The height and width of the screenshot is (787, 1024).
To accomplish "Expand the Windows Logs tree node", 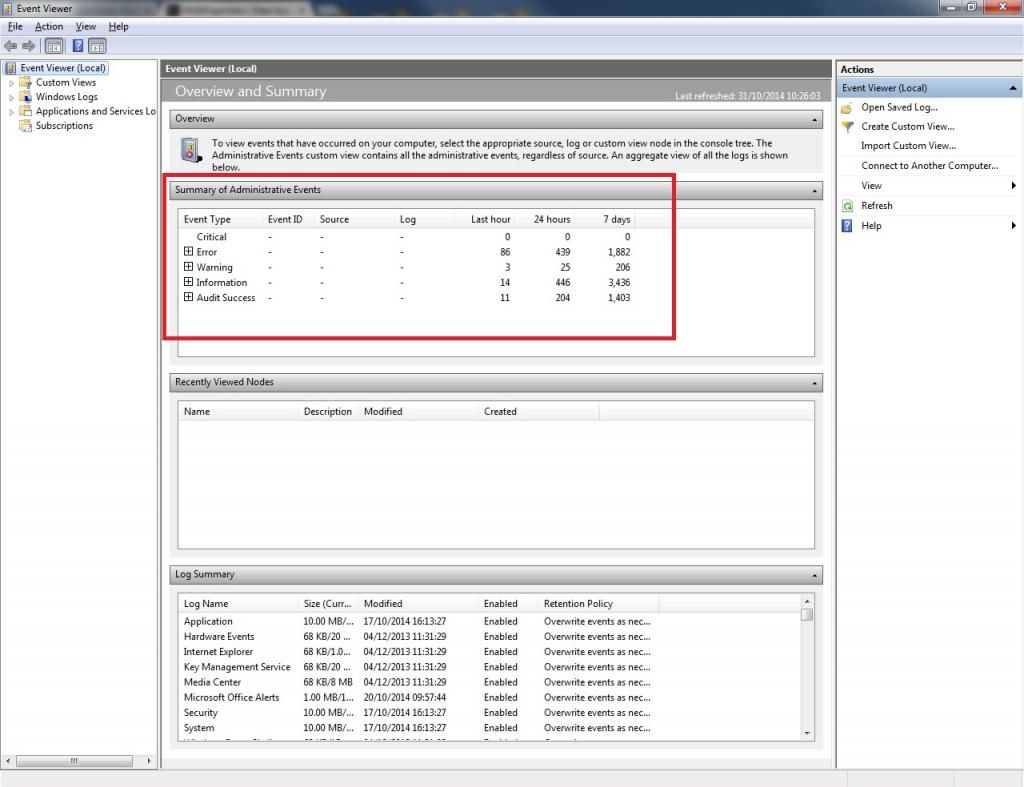I will (11, 97).
